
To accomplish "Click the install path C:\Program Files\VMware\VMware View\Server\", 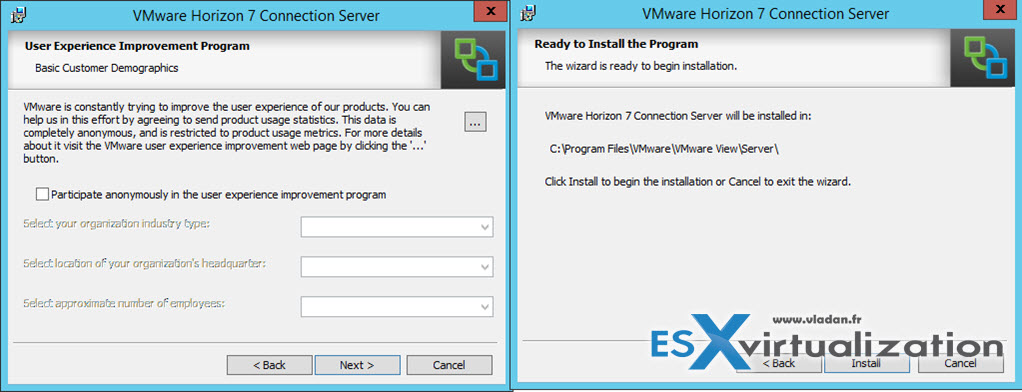I will [664, 149].
